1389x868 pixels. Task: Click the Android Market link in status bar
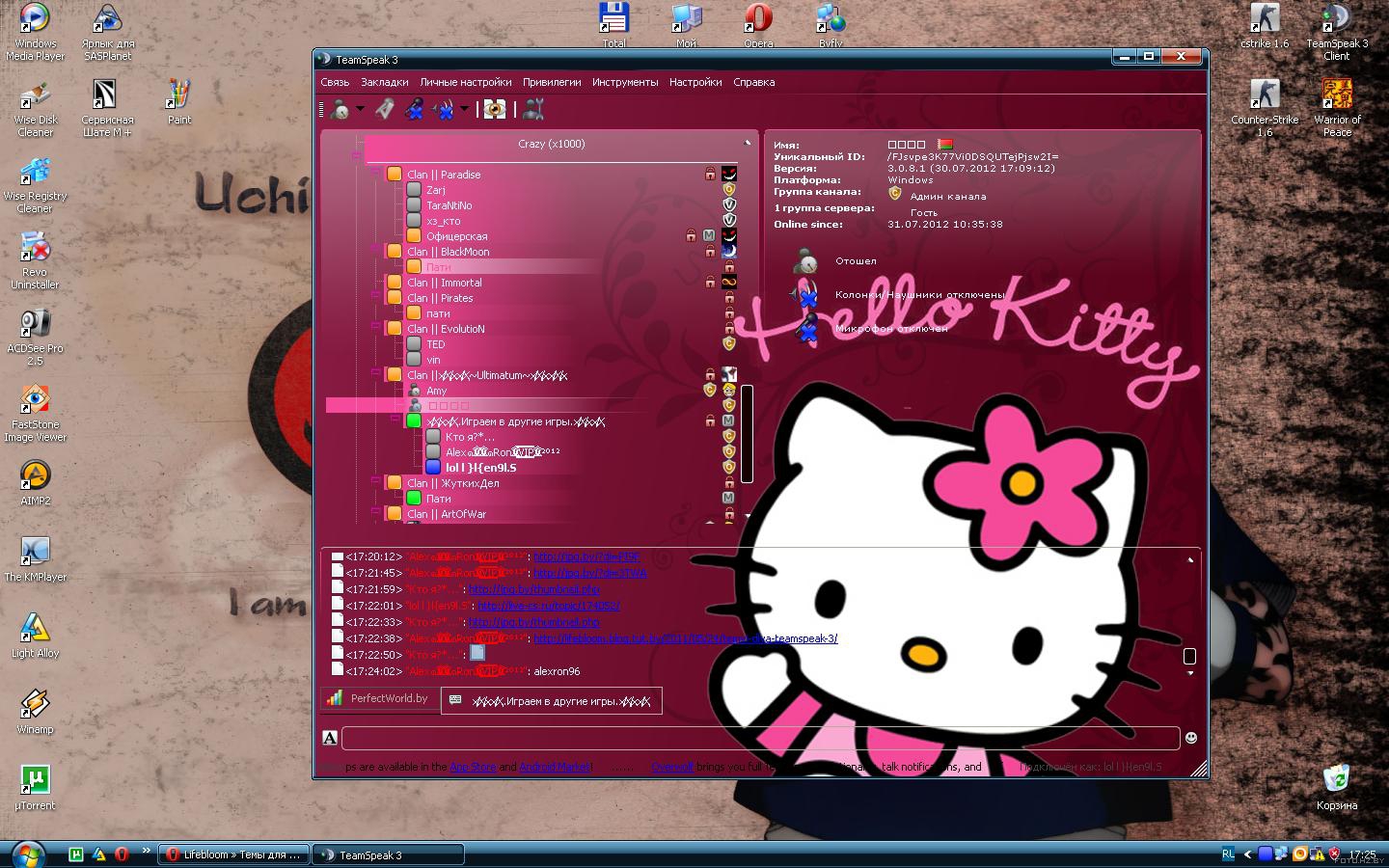click(x=555, y=767)
